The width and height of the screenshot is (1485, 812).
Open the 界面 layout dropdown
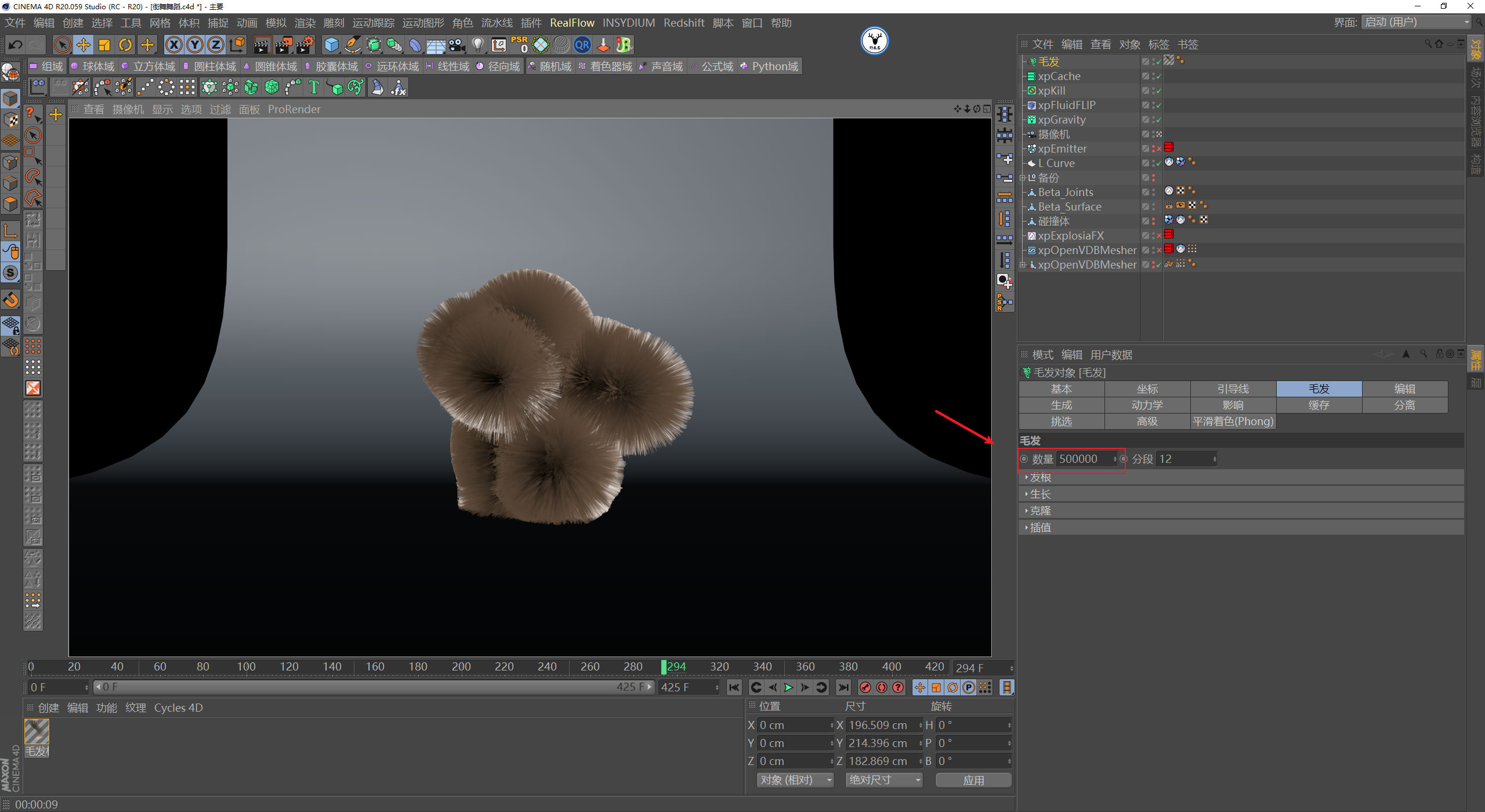pyautogui.click(x=1415, y=22)
